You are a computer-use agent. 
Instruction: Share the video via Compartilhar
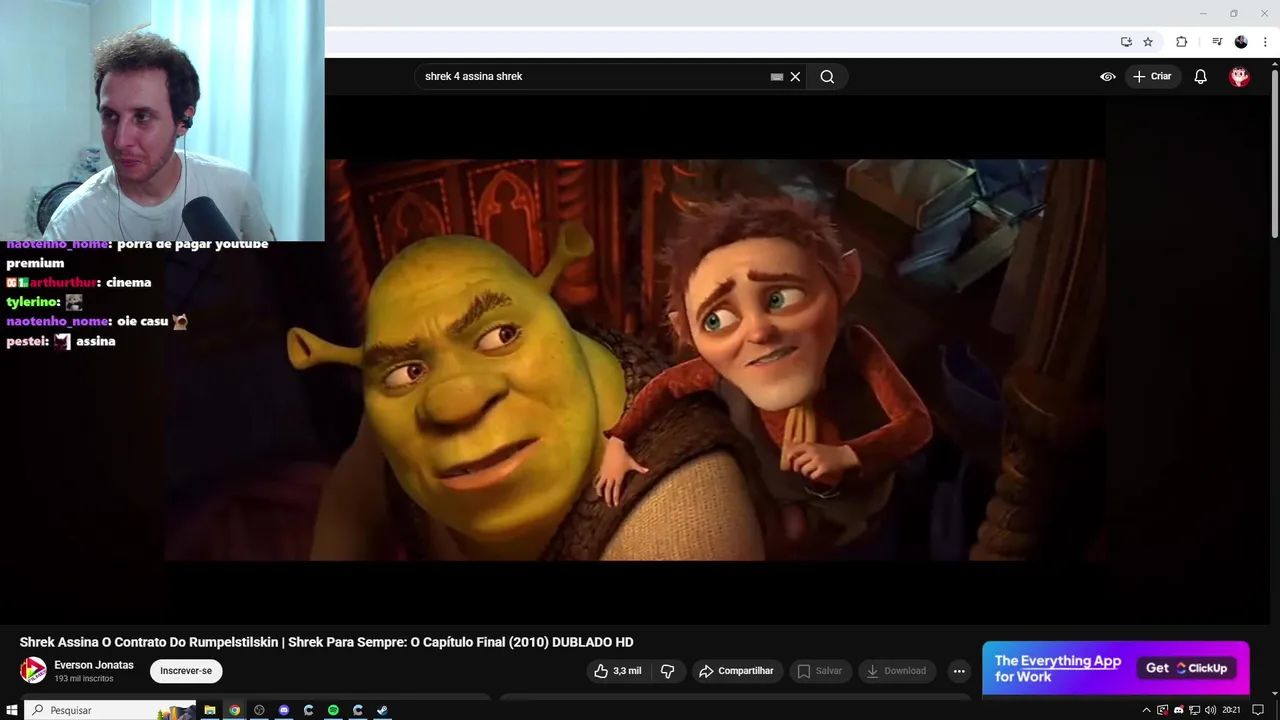(x=736, y=671)
